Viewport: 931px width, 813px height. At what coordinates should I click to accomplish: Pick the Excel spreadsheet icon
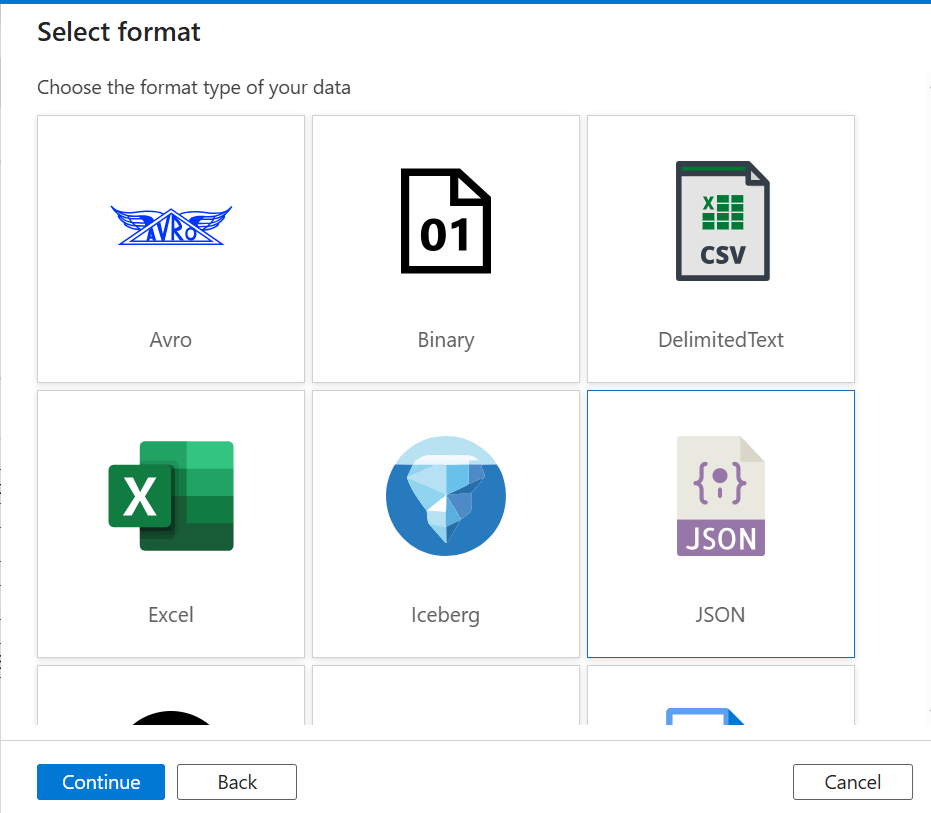(x=171, y=496)
